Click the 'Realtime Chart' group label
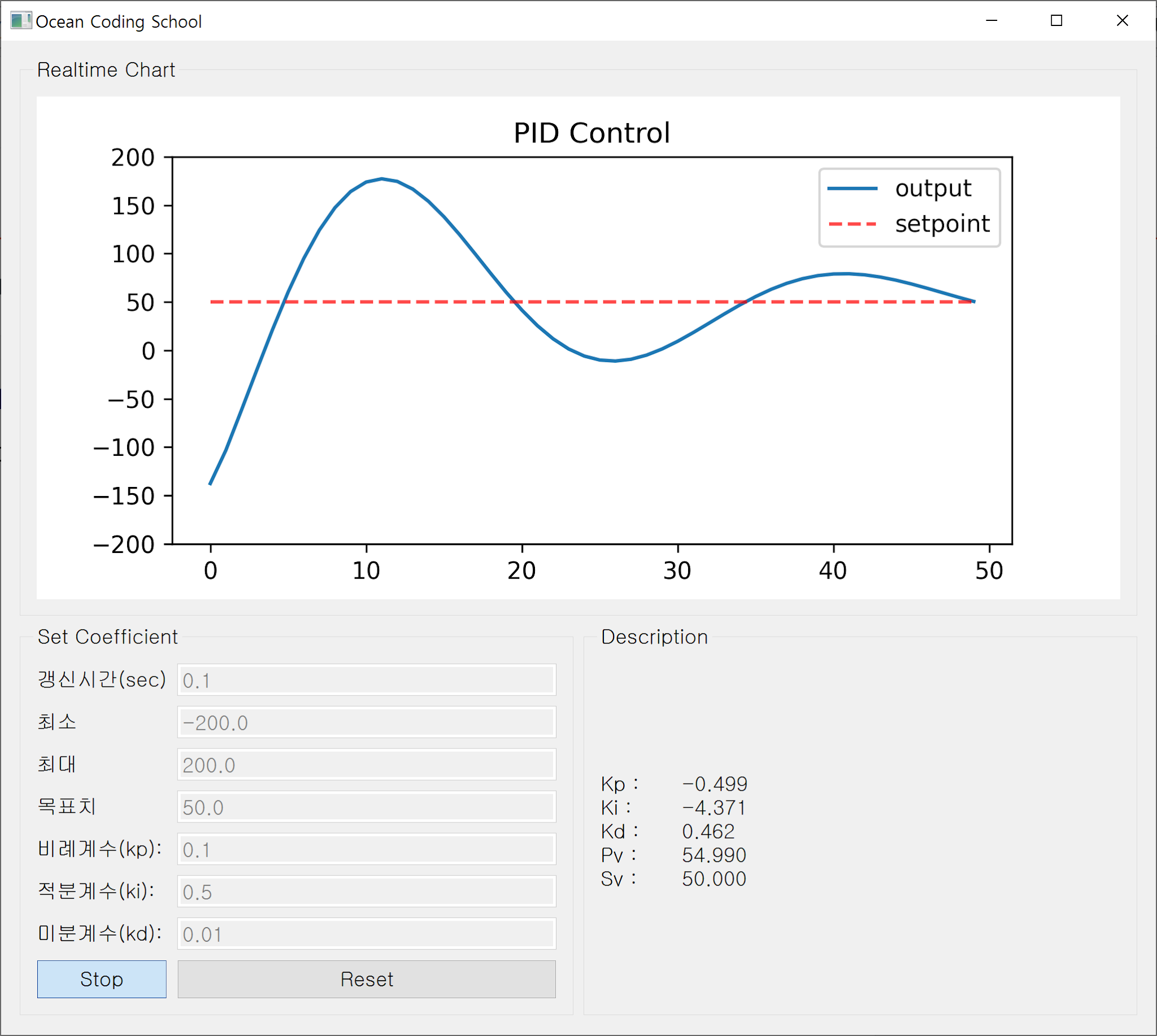This screenshot has width=1157, height=1036. click(x=106, y=70)
